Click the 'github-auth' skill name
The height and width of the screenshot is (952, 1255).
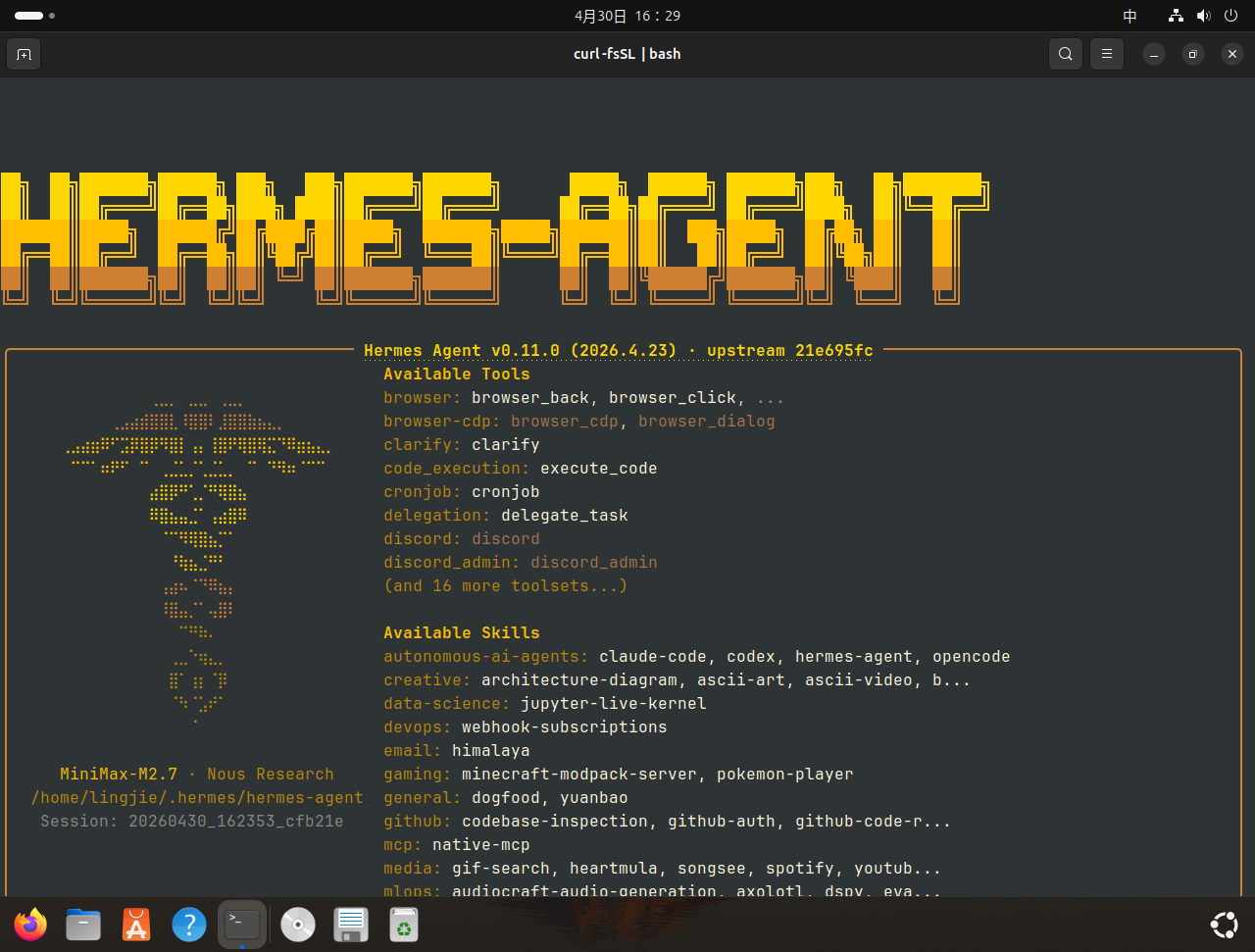pyautogui.click(x=722, y=821)
